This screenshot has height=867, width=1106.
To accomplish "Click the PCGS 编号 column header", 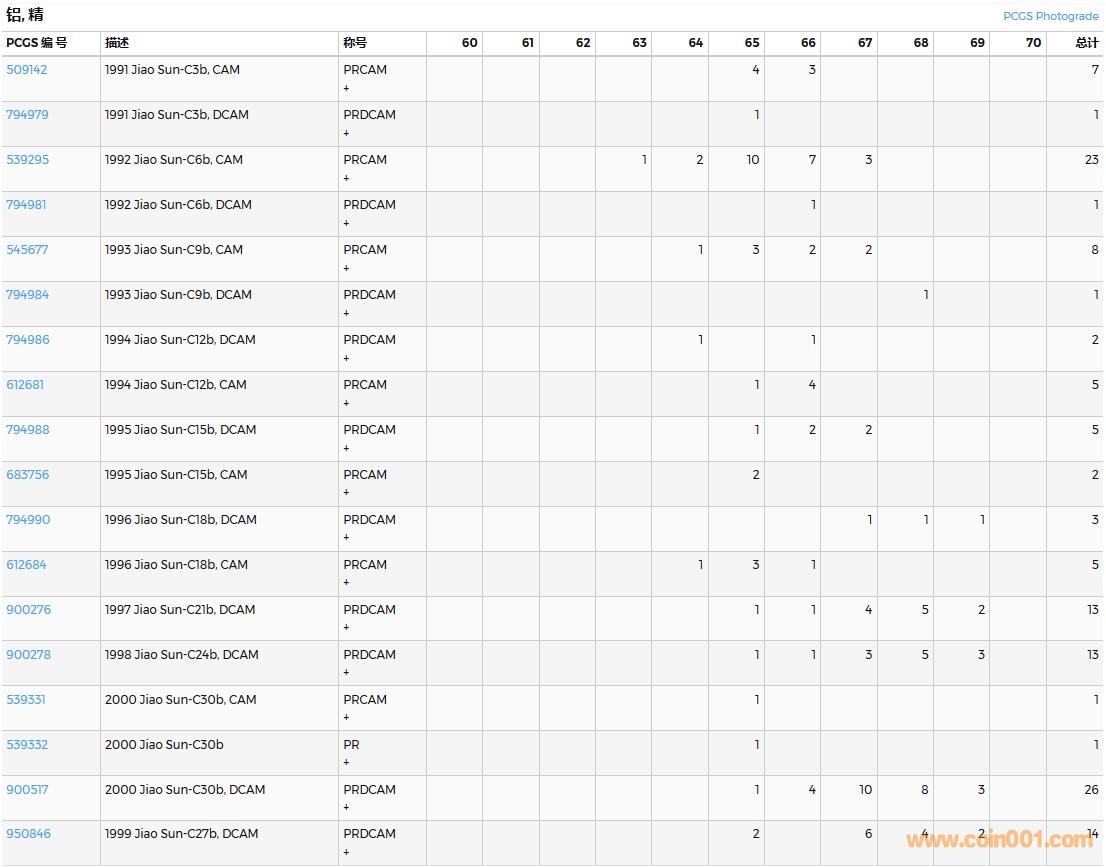I will [x=37, y=43].
